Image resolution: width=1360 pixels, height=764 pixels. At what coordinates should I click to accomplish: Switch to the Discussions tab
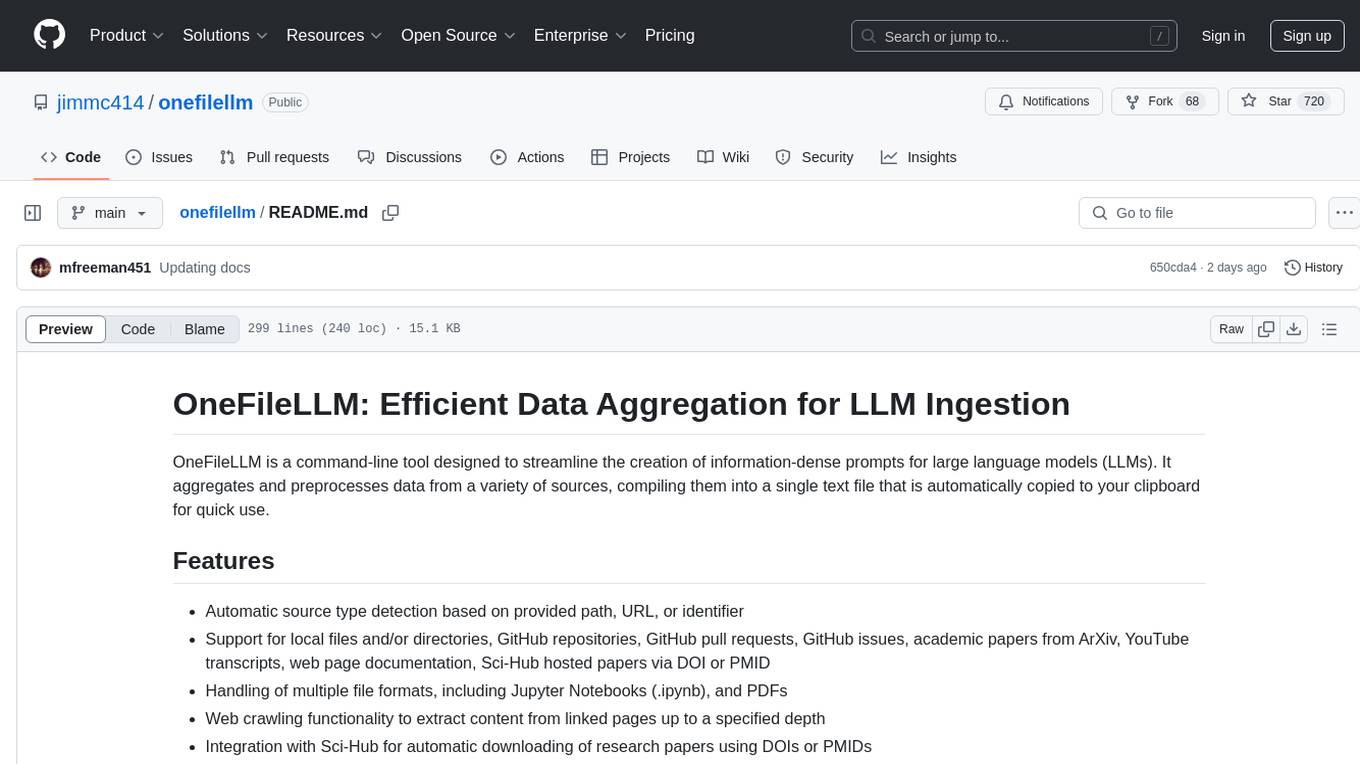410,157
